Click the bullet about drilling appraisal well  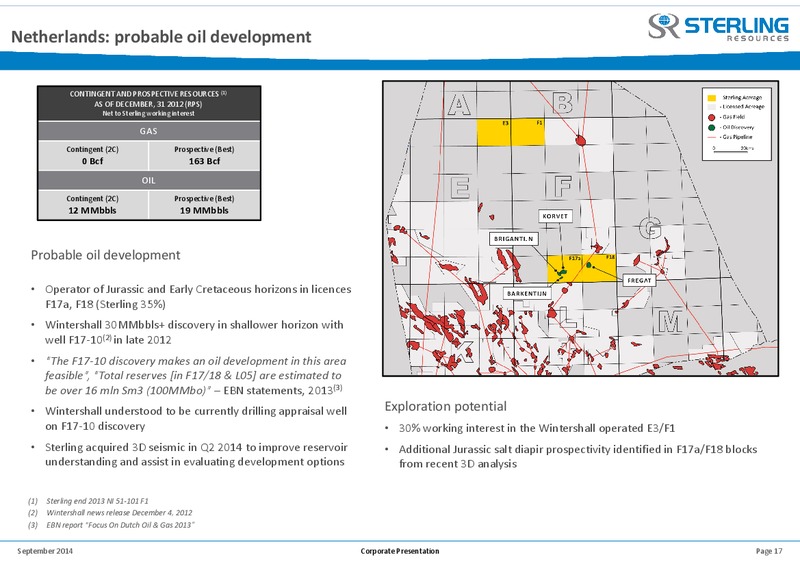click(x=196, y=419)
